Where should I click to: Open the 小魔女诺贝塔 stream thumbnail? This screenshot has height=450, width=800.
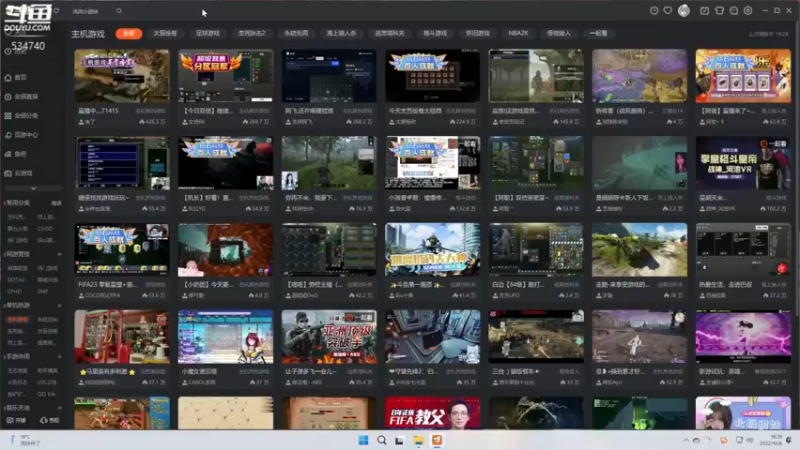click(x=226, y=336)
